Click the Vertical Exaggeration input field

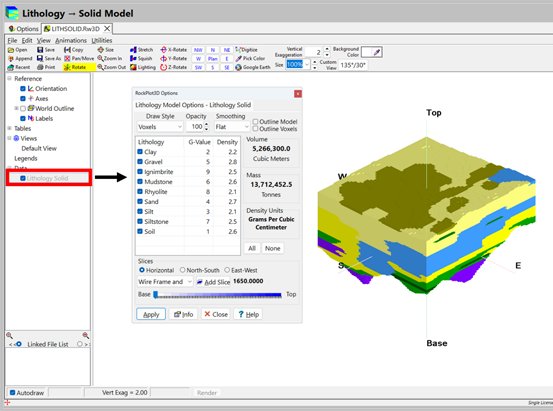coord(314,52)
